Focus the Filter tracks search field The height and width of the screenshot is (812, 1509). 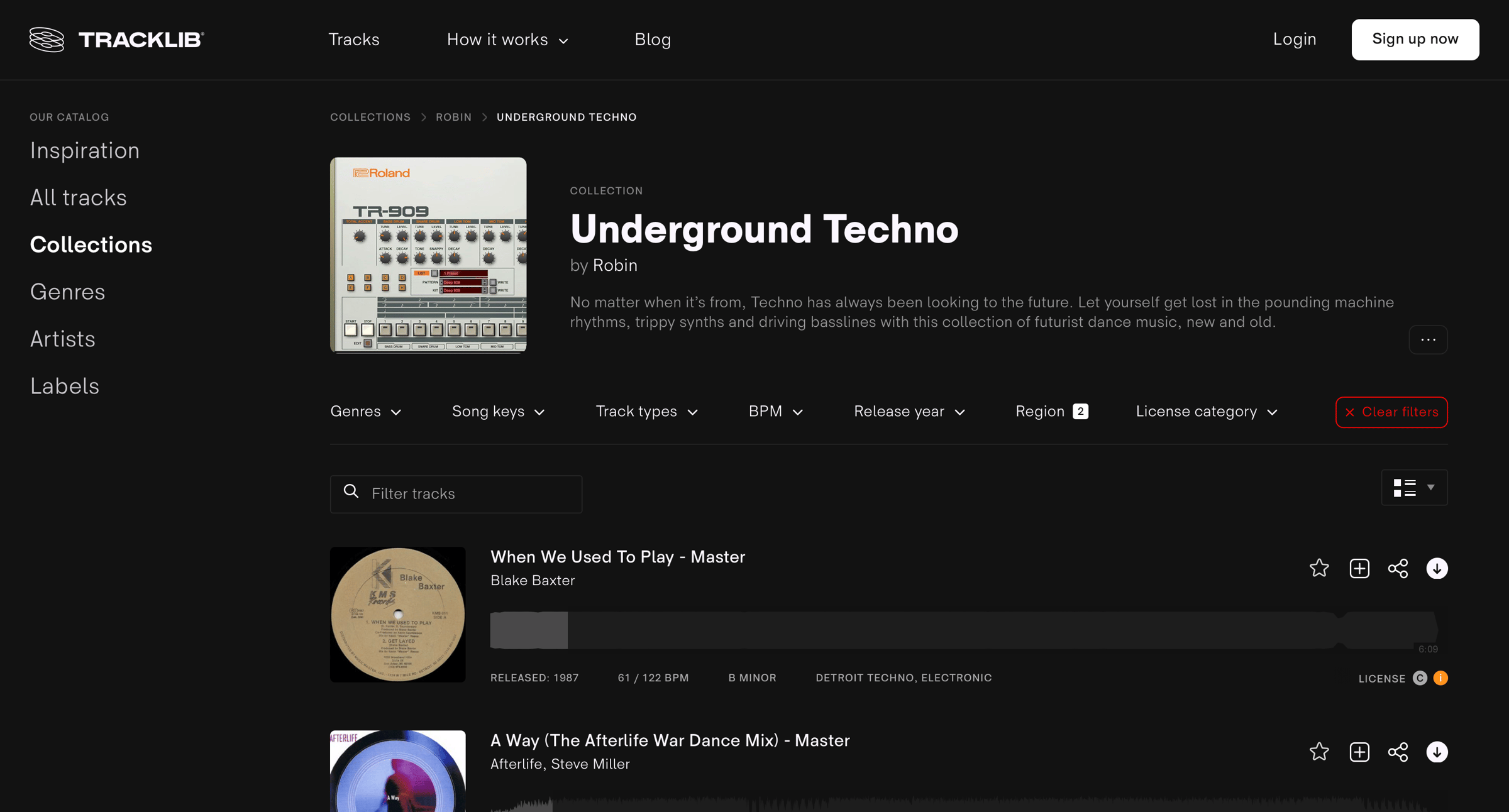[456, 494]
